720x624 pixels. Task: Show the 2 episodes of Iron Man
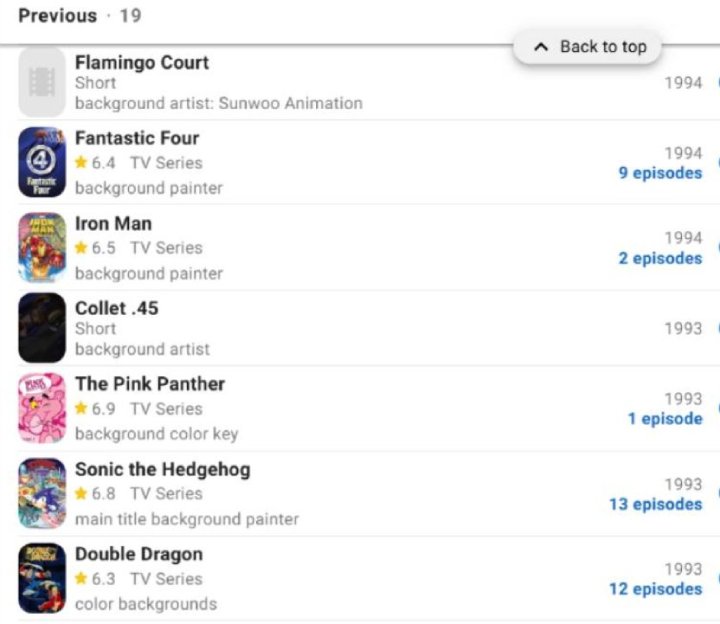(x=660, y=259)
